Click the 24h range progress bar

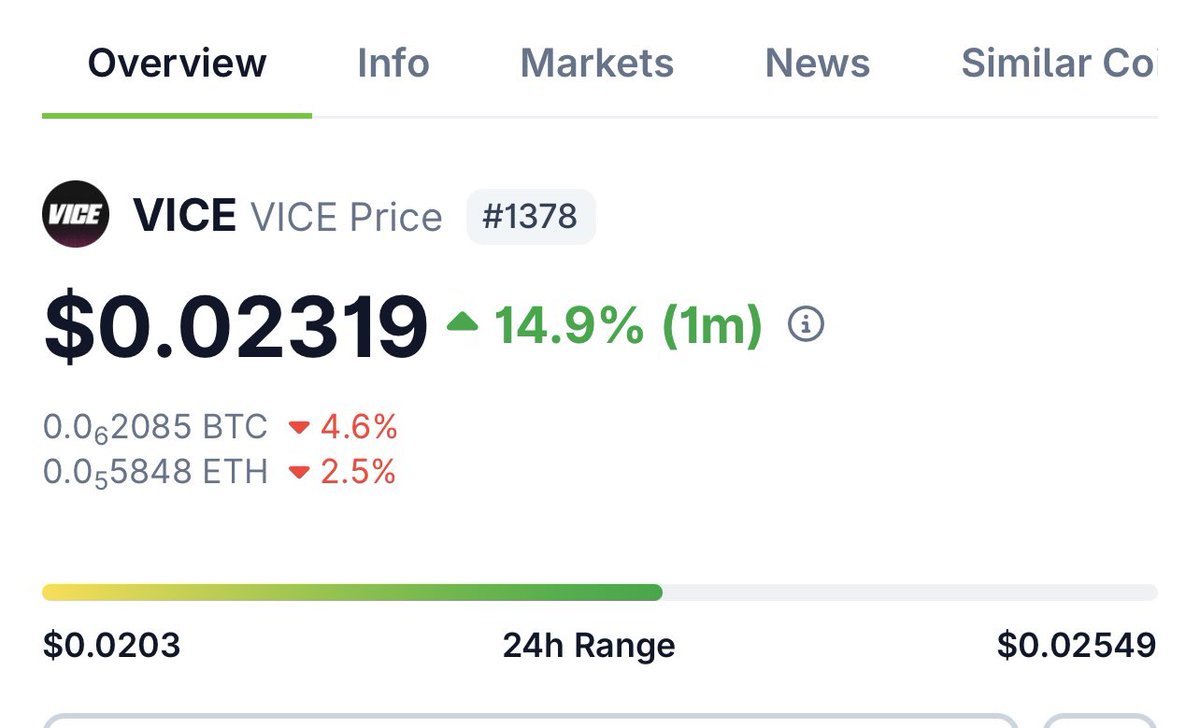click(x=598, y=593)
